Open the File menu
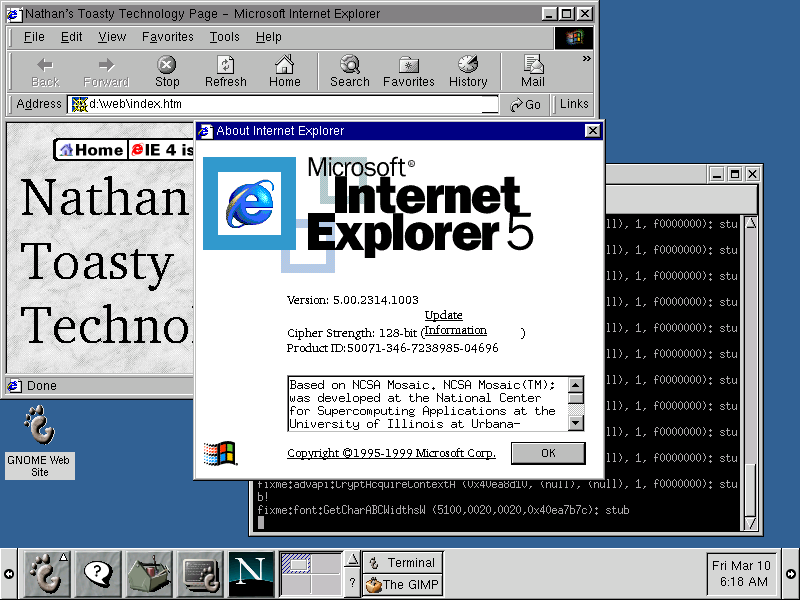This screenshot has width=800, height=600. [x=34, y=37]
